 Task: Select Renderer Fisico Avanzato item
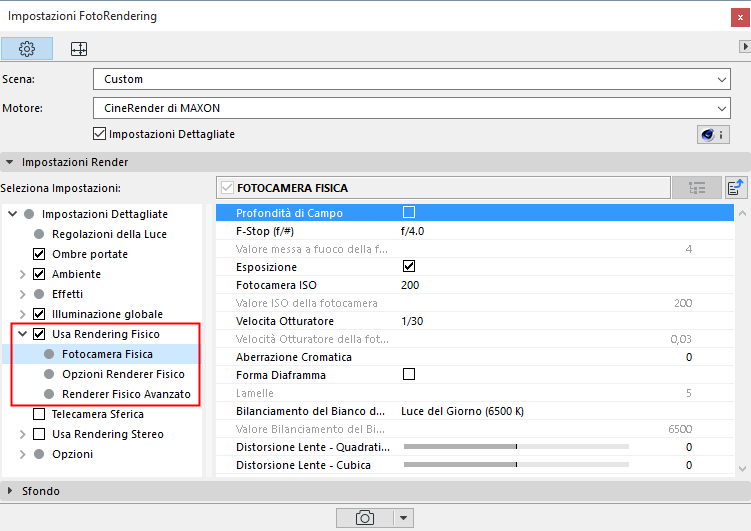coord(126,394)
